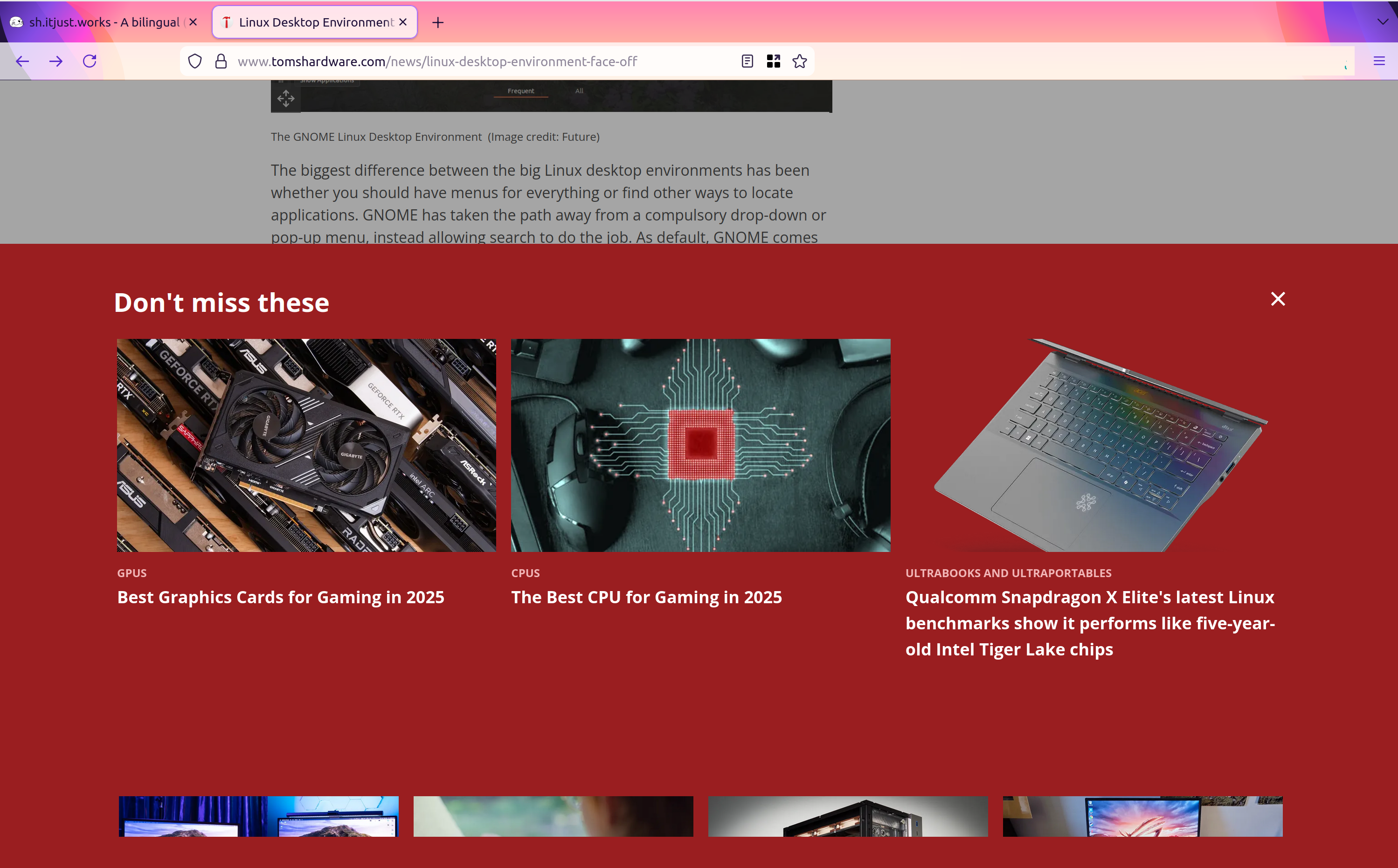The width and height of the screenshot is (1398, 868).
Task: Open the page shortcuts grid icon
Action: click(x=773, y=61)
